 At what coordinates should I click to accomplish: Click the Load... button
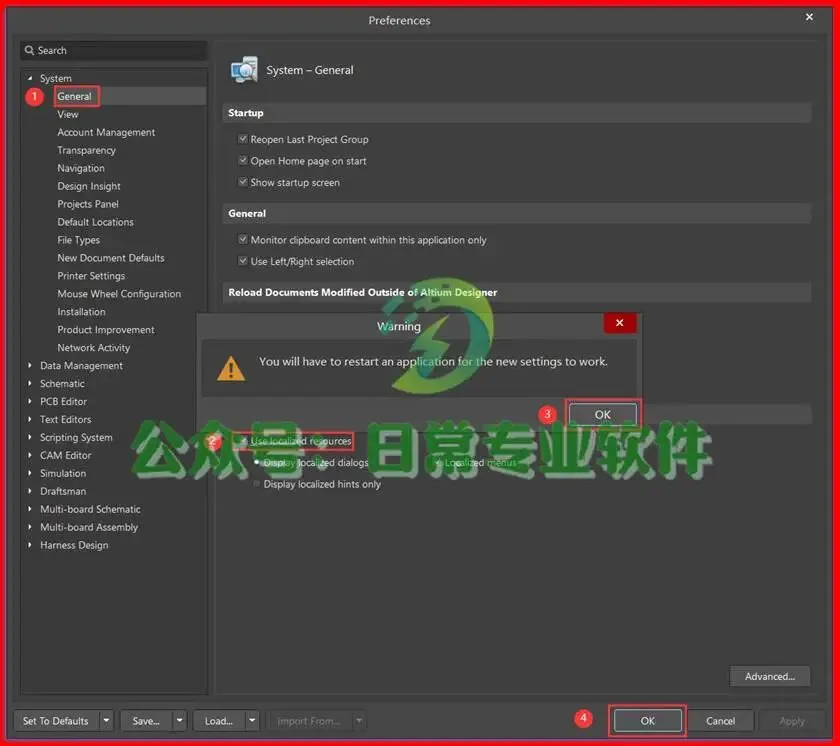click(x=219, y=721)
